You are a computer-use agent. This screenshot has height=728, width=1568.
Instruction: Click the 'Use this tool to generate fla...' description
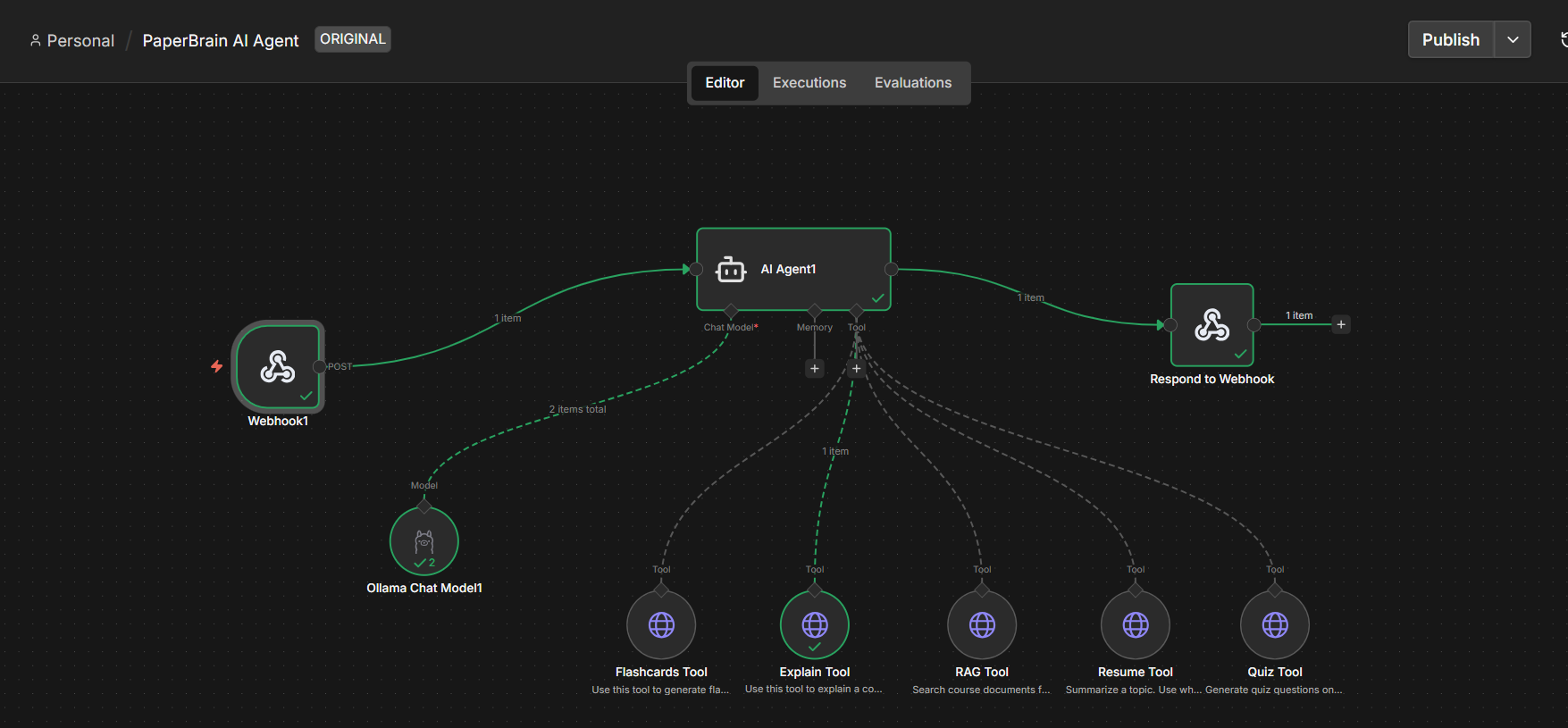[x=660, y=690]
